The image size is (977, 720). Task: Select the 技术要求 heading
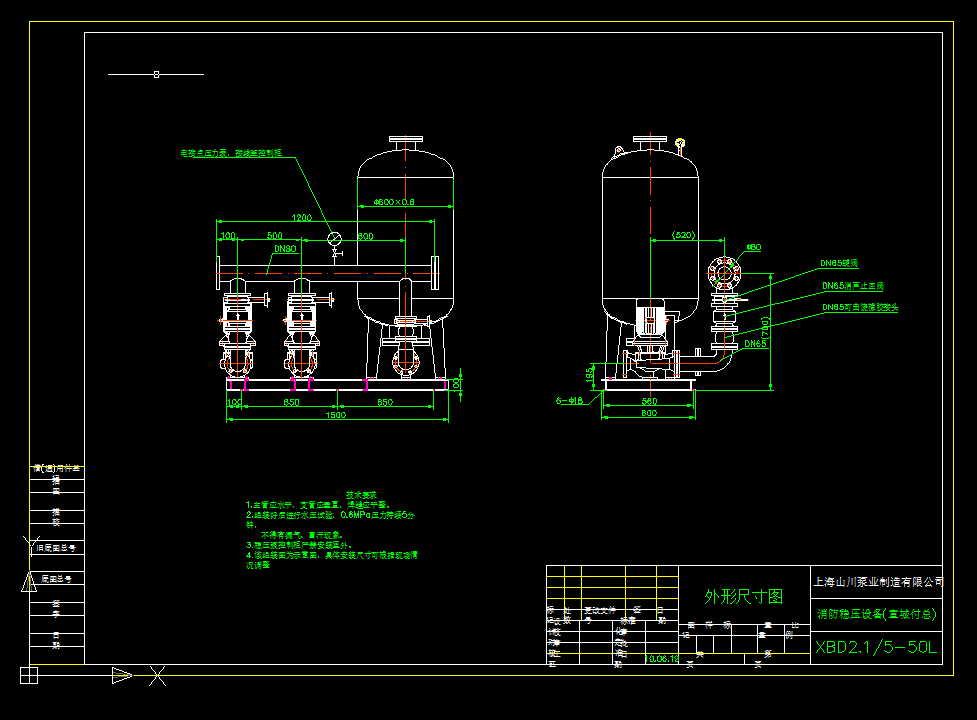361,495
